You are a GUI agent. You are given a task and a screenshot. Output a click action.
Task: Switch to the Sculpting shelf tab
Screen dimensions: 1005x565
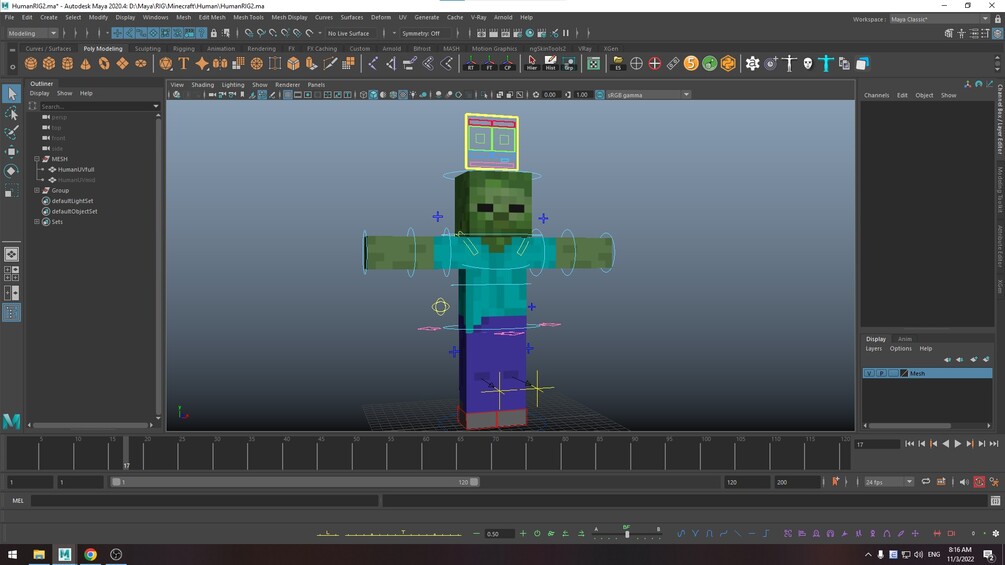pos(147,49)
